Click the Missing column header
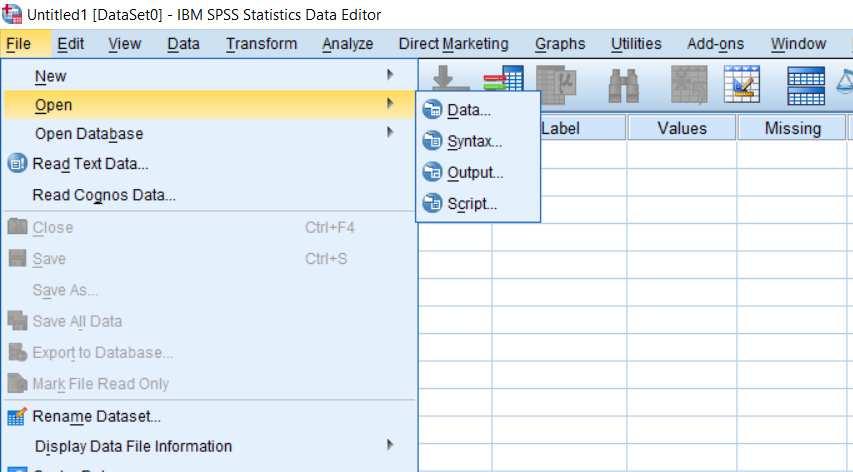Image resolution: width=853 pixels, height=472 pixels. click(x=793, y=128)
